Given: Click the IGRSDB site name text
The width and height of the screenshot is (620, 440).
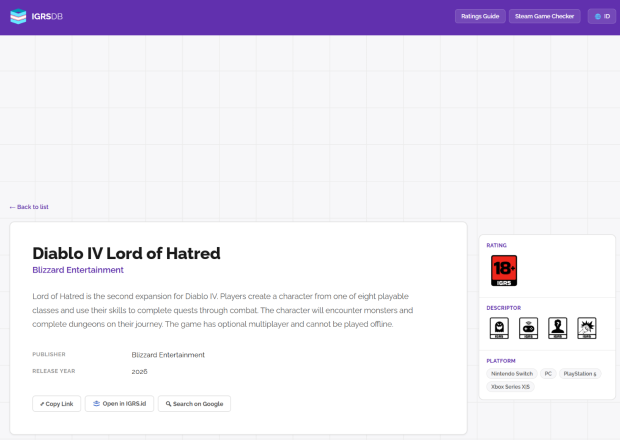Looking at the screenshot, I should point(47,16).
